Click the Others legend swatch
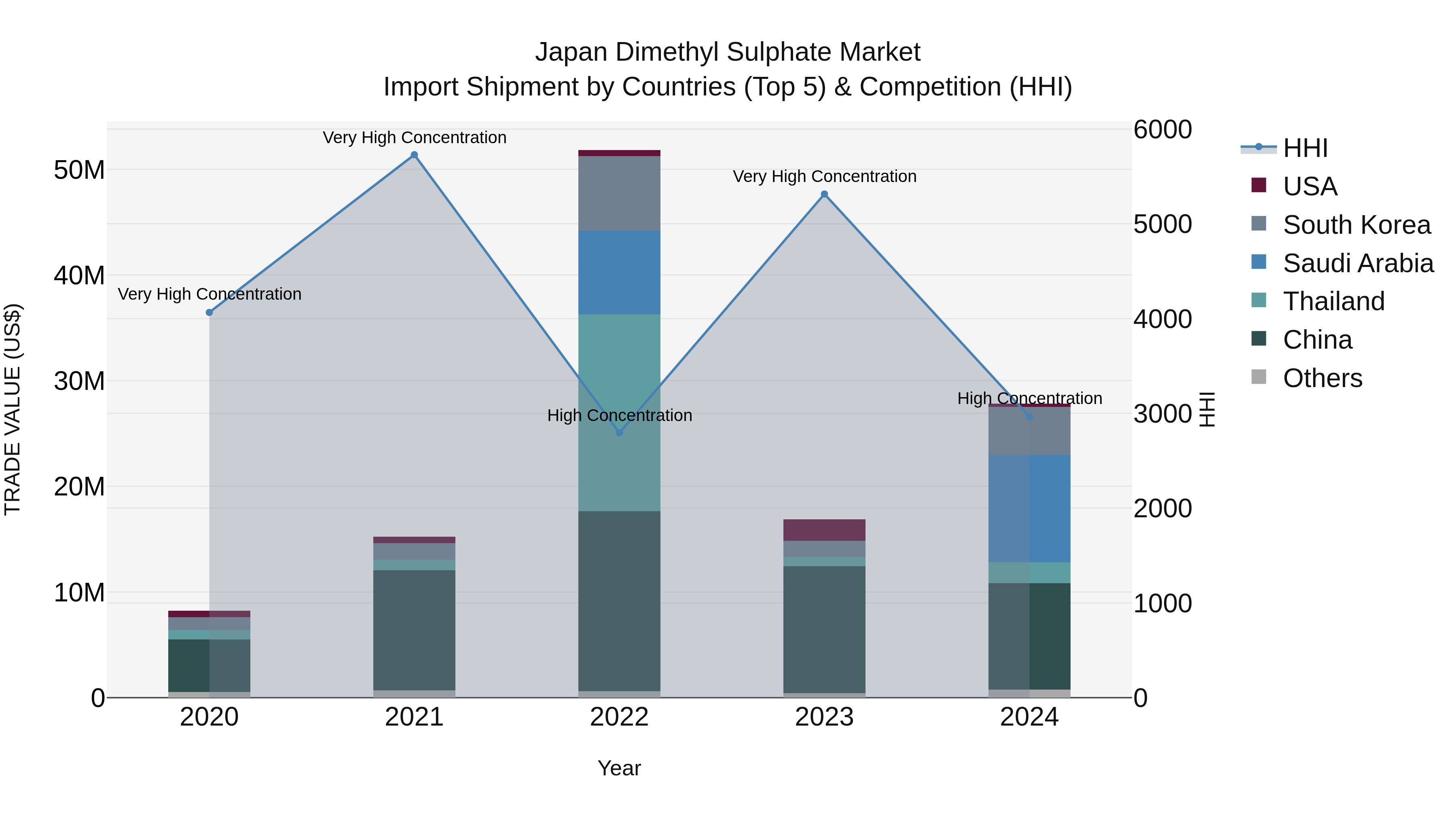1456x819 pixels. (1259, 377)
